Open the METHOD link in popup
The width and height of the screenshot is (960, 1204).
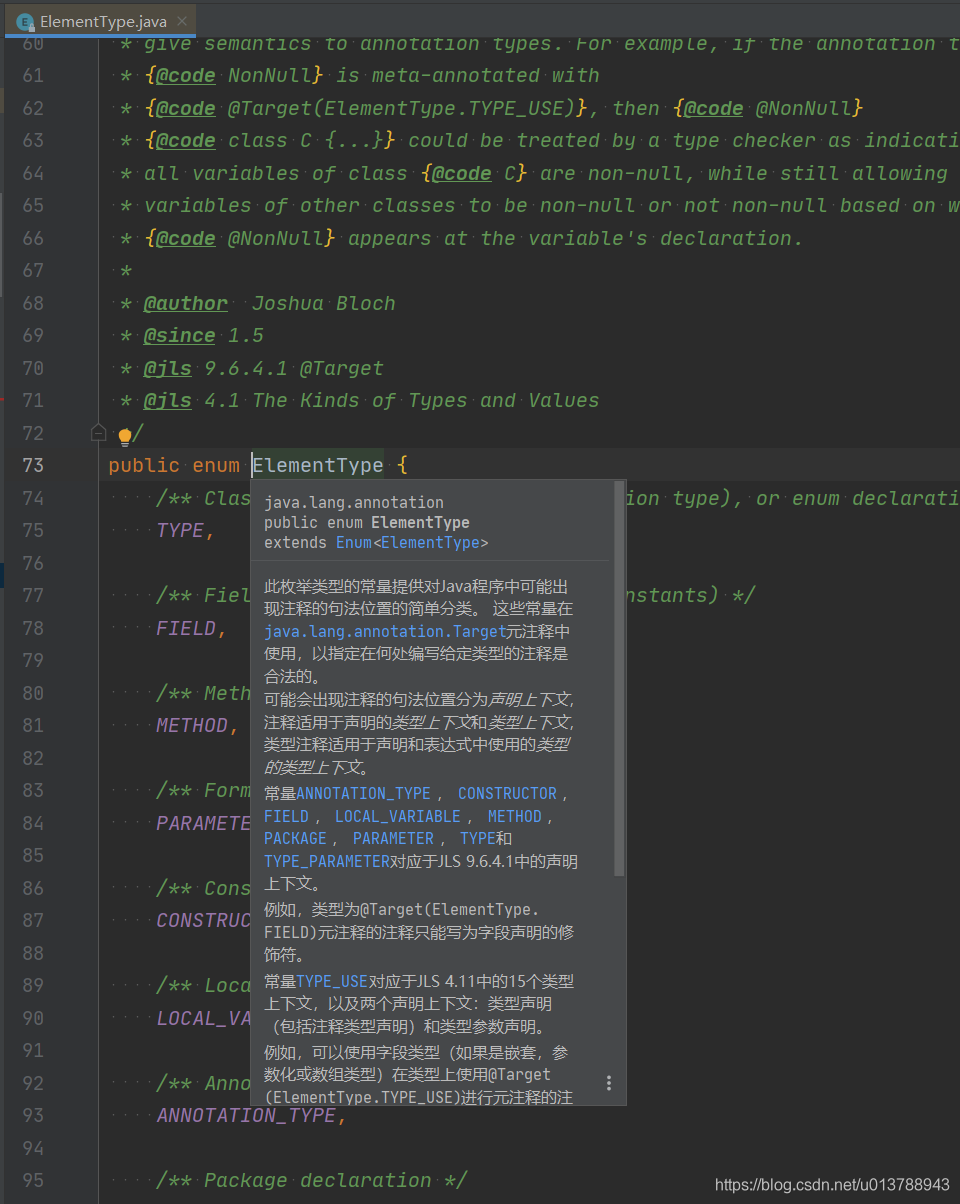tap(514, 817)
